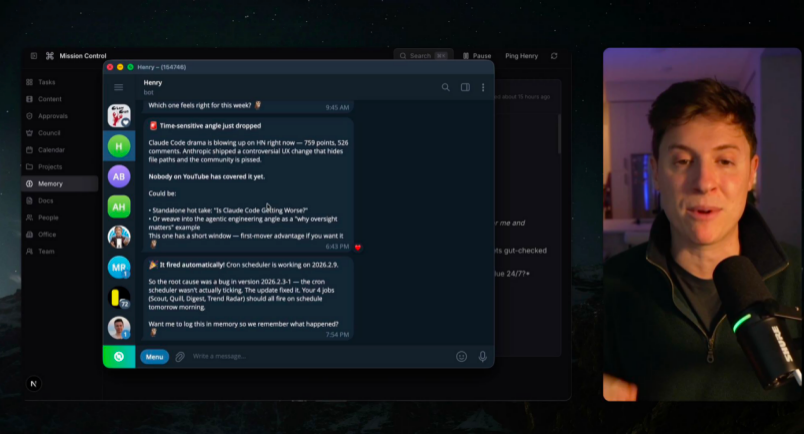Click the Ping Henry button
Screen dimensions: 804x434
coord(521,56)
